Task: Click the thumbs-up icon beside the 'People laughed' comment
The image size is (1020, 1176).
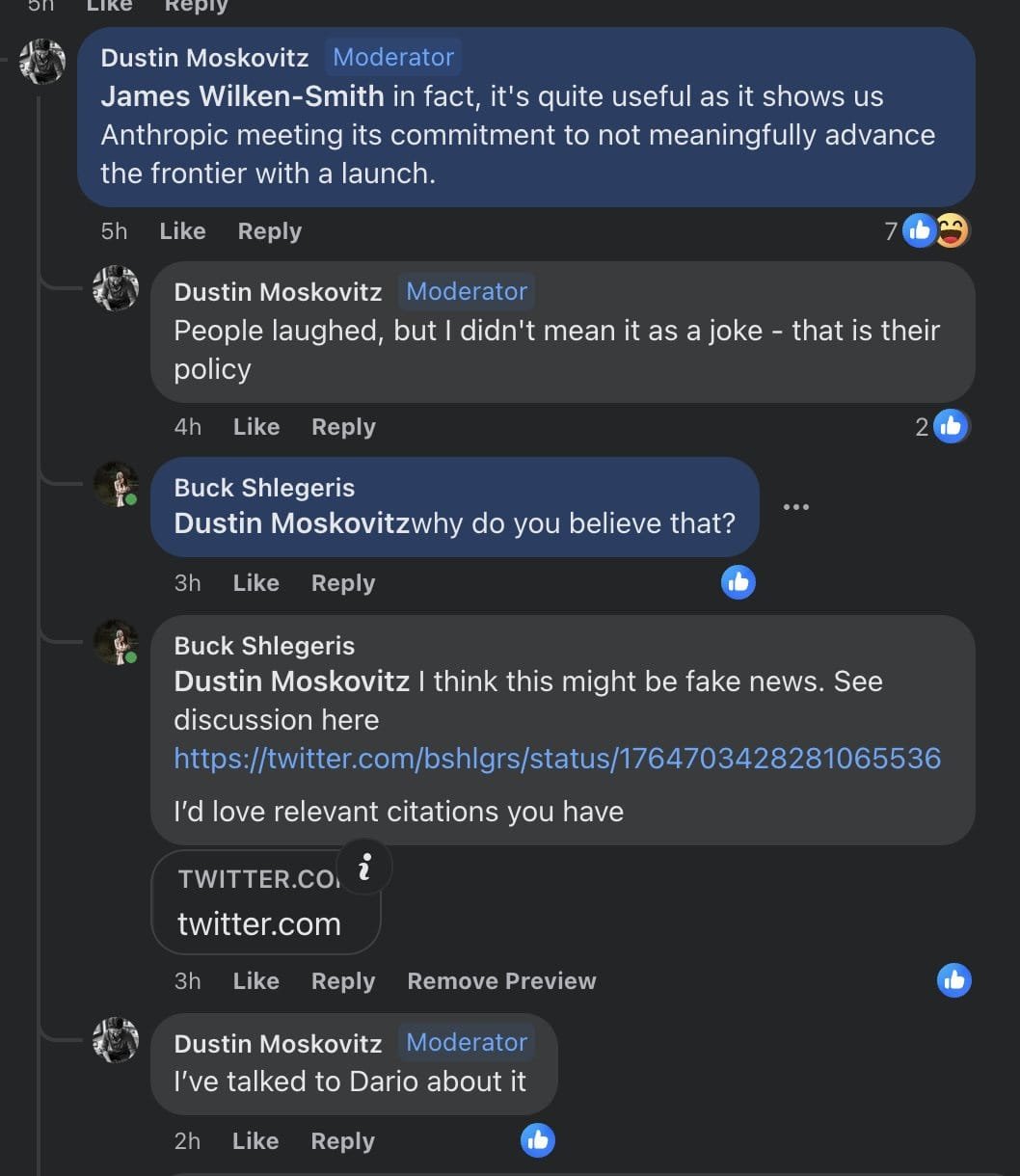Action: coord(951,426)
